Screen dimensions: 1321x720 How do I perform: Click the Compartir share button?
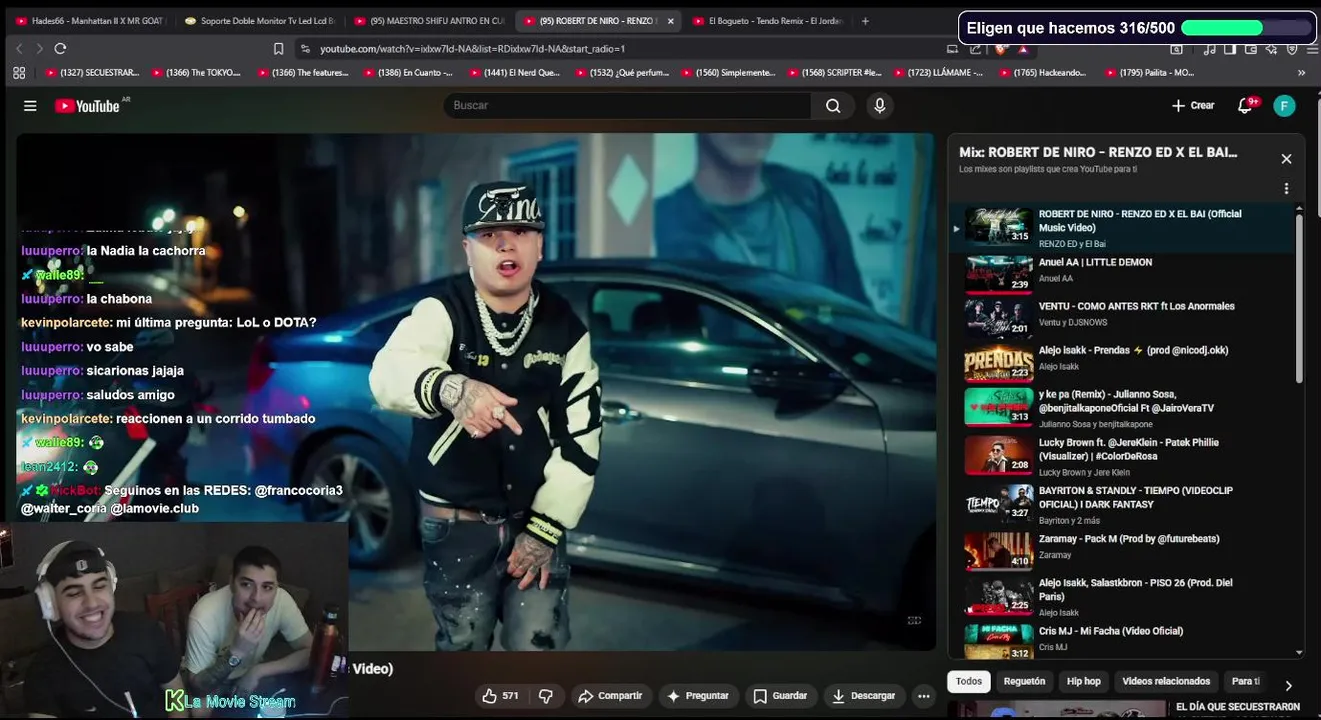point(610,696)
